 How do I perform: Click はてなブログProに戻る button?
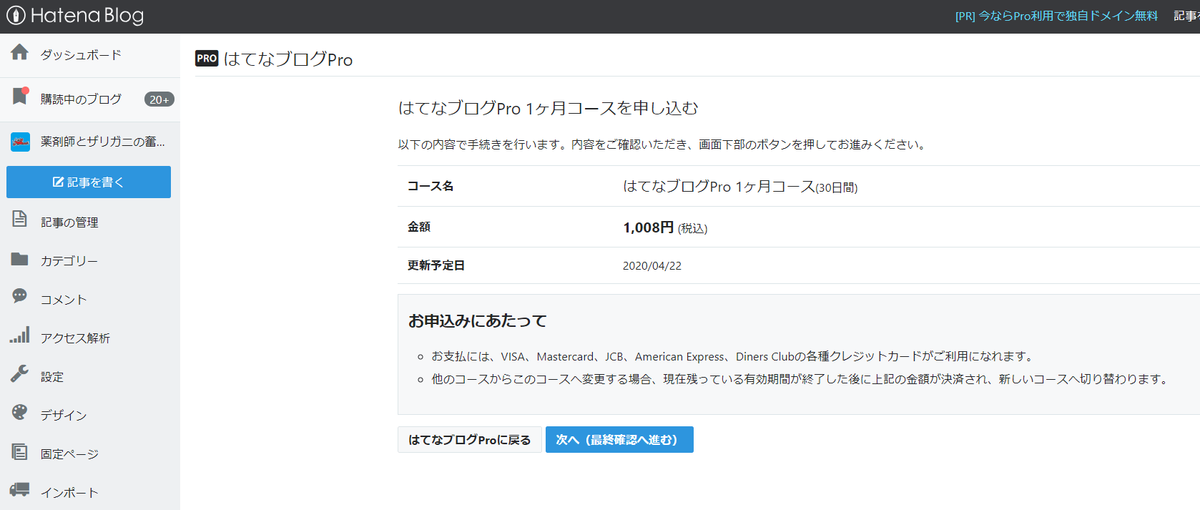pyautogui.click(x=470, y=440)
